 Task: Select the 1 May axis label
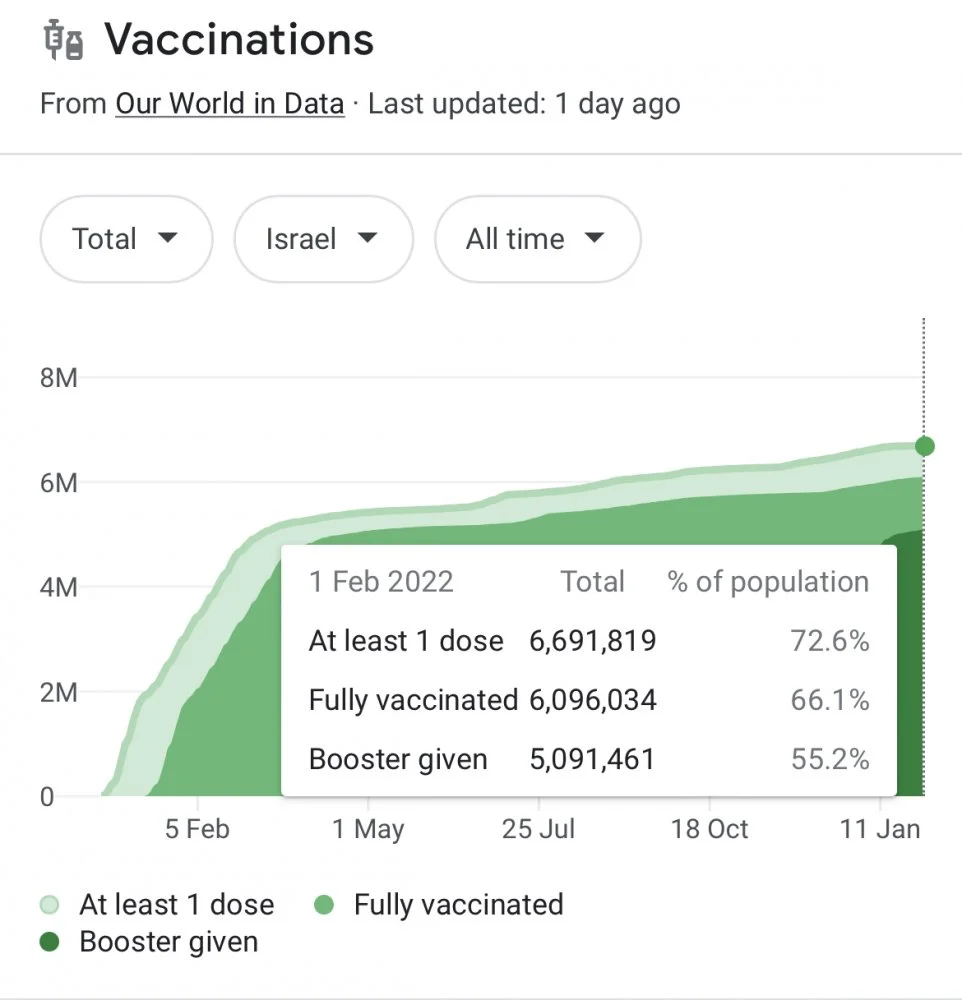tap(368, 829)
